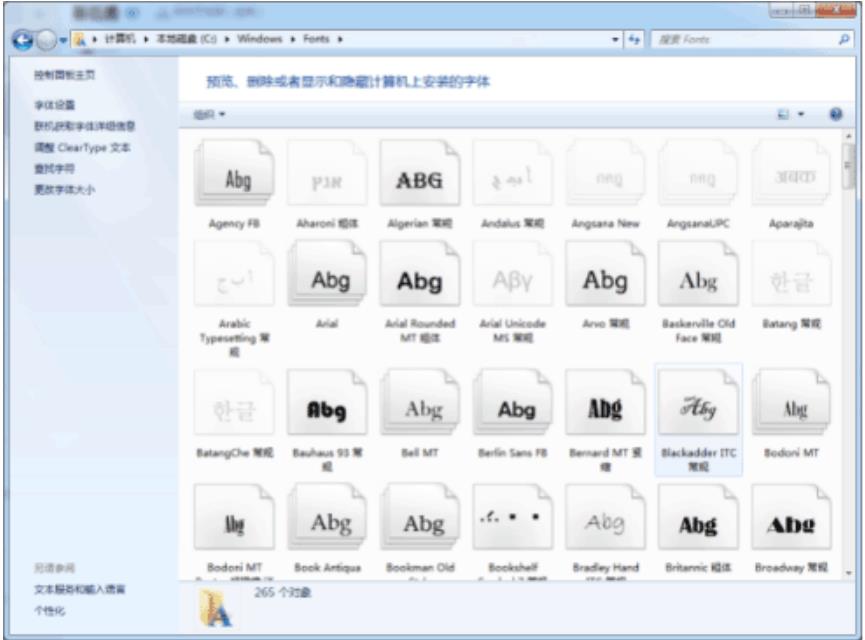Expand the arrow after Windows breadcrumb
The width and height of the screenshot is (865, 640).
click(292, 39)
